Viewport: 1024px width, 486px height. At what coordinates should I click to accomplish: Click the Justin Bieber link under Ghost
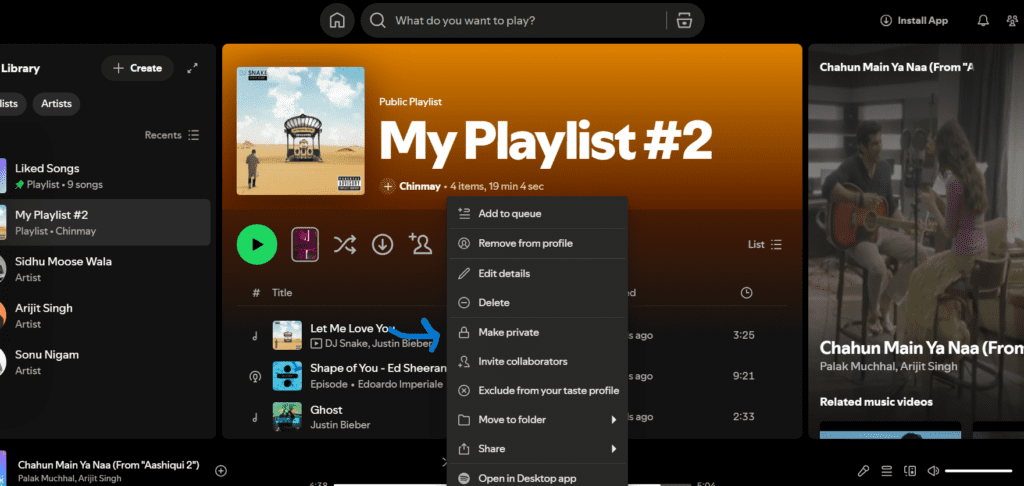point(340,425)
